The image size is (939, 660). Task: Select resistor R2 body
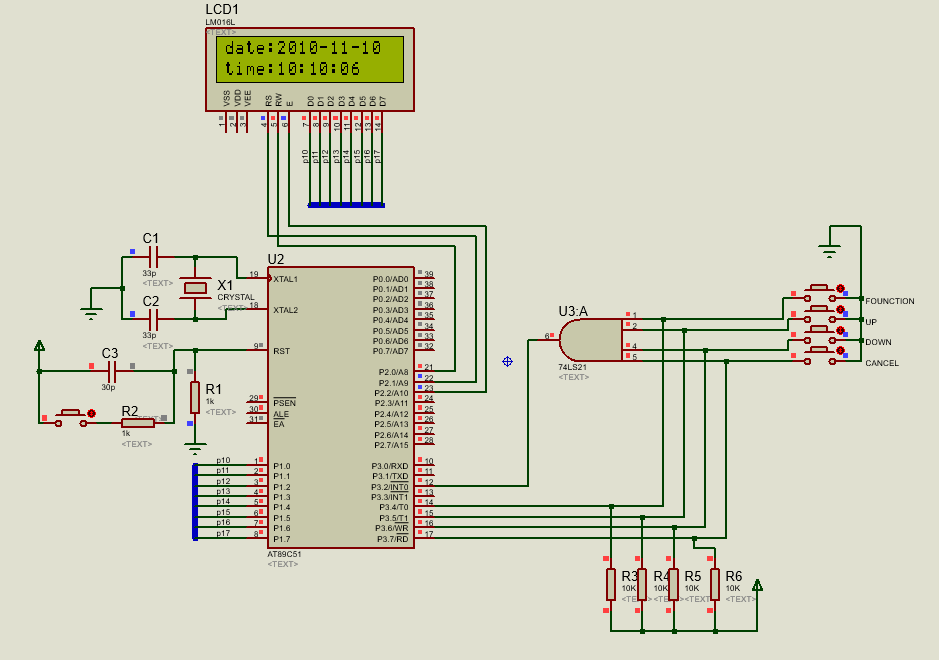click(138, 423)
